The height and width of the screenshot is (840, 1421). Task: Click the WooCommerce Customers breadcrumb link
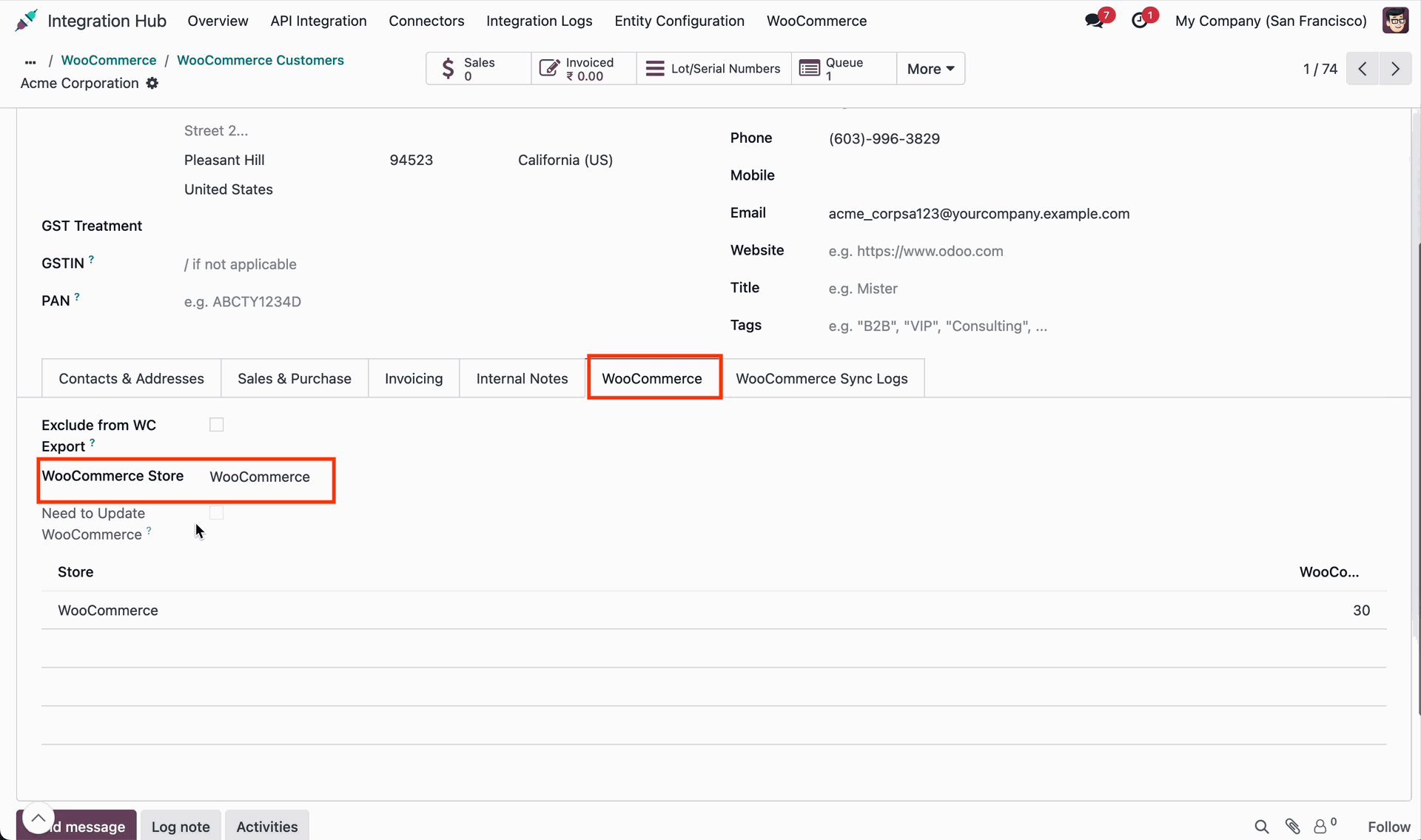pyautogui.click(x=261, y=60)
